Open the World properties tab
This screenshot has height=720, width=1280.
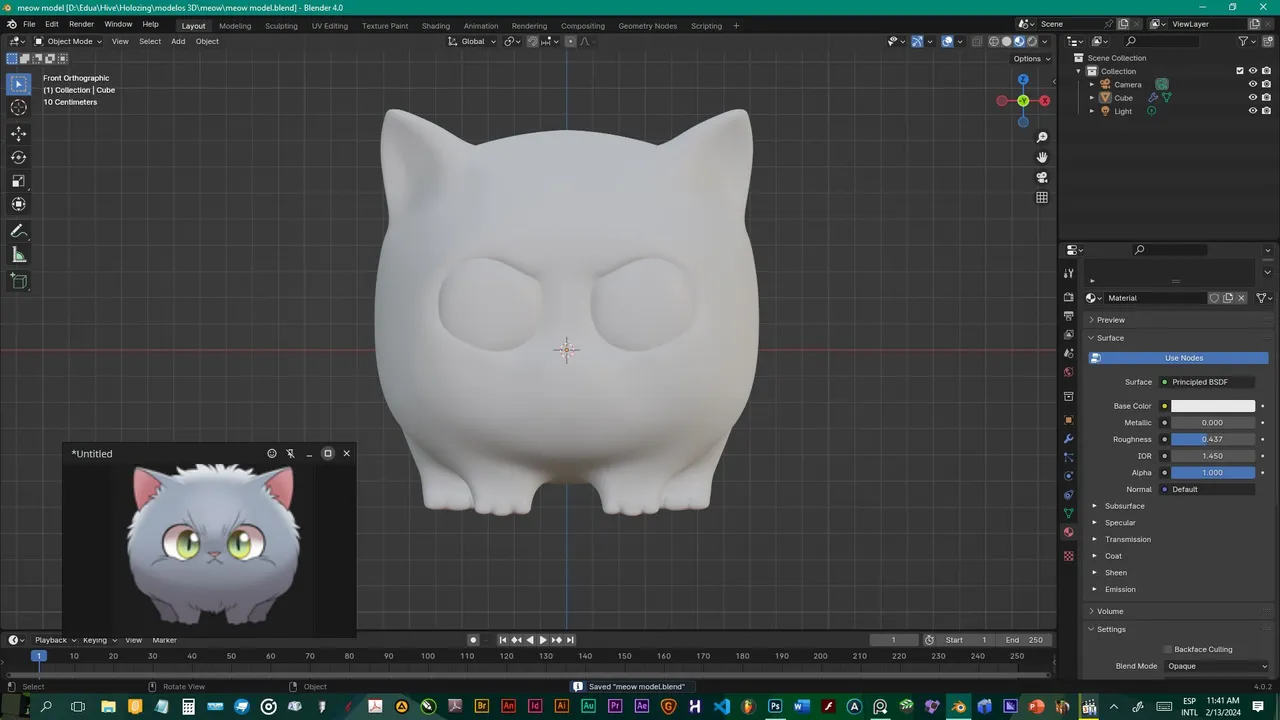1068,372
